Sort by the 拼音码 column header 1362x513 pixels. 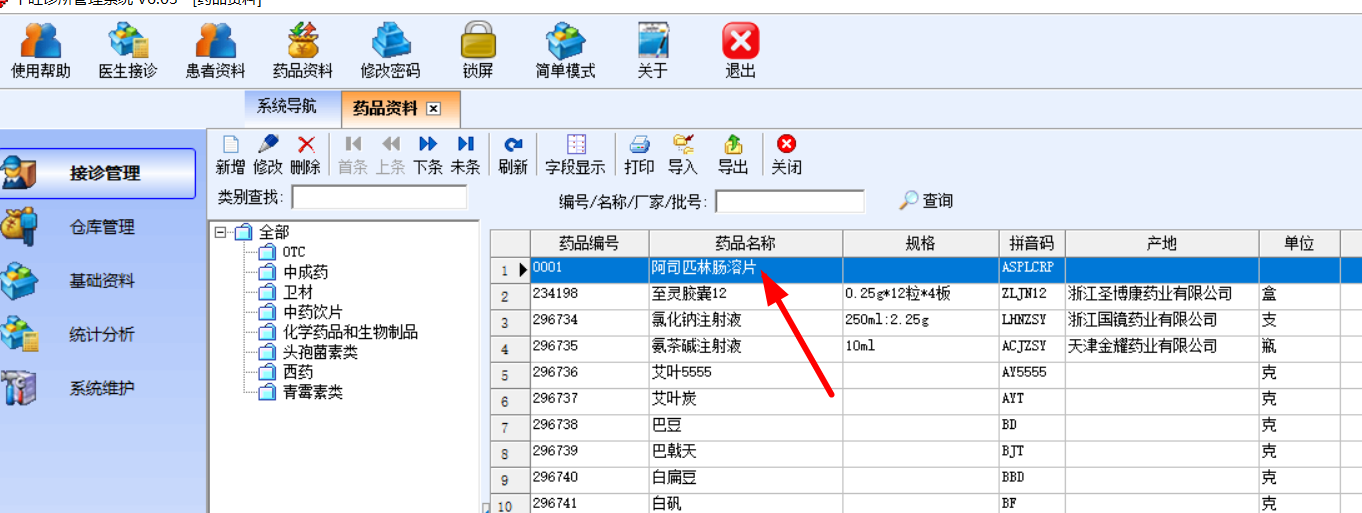(1031, 244)
